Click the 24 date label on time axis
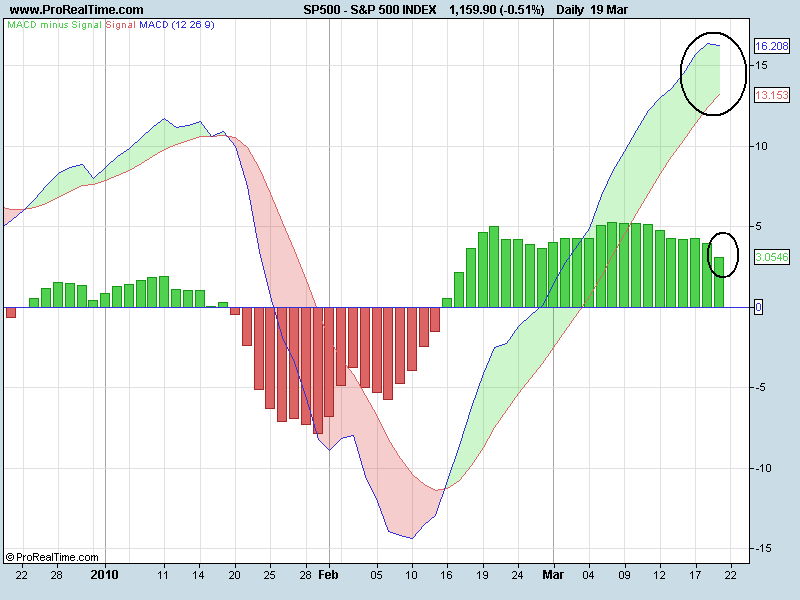Viewport: 800px width, 600px height. (517, 575)
